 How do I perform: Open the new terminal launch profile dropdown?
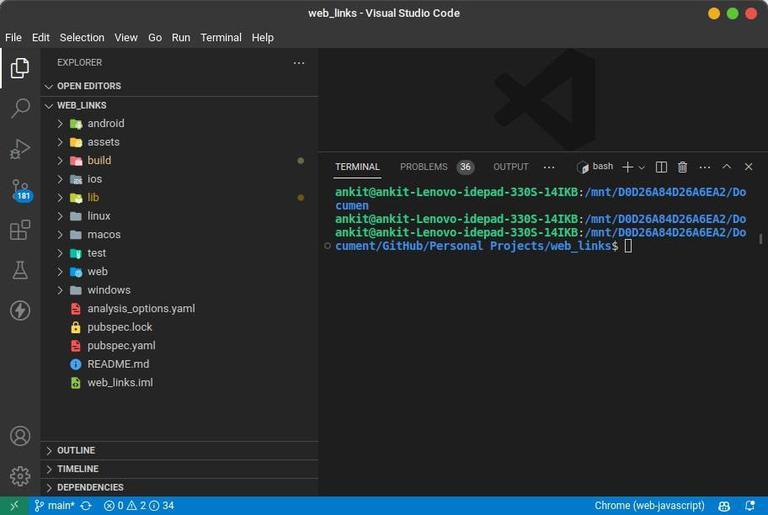click(642, 168)
